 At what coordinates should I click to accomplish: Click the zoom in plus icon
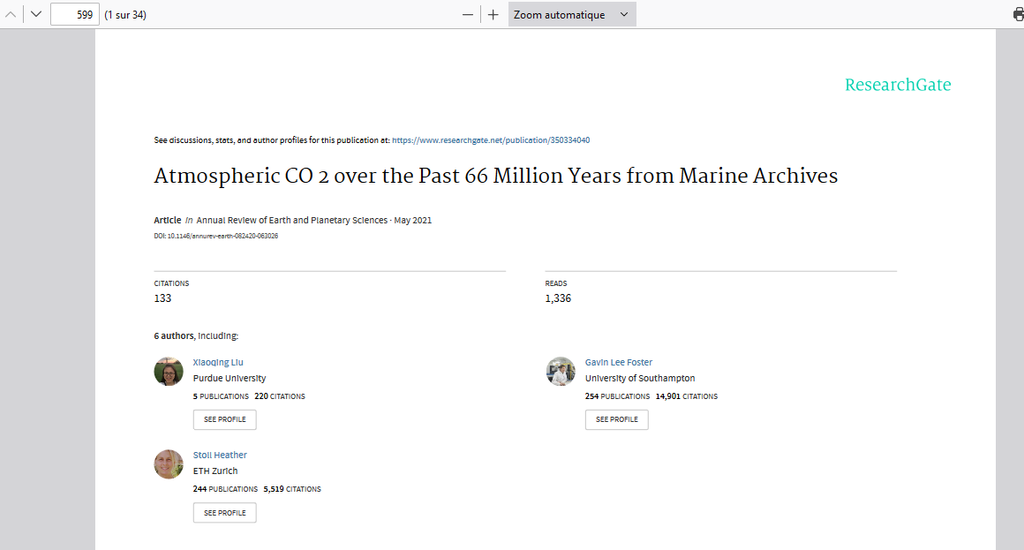493,15
